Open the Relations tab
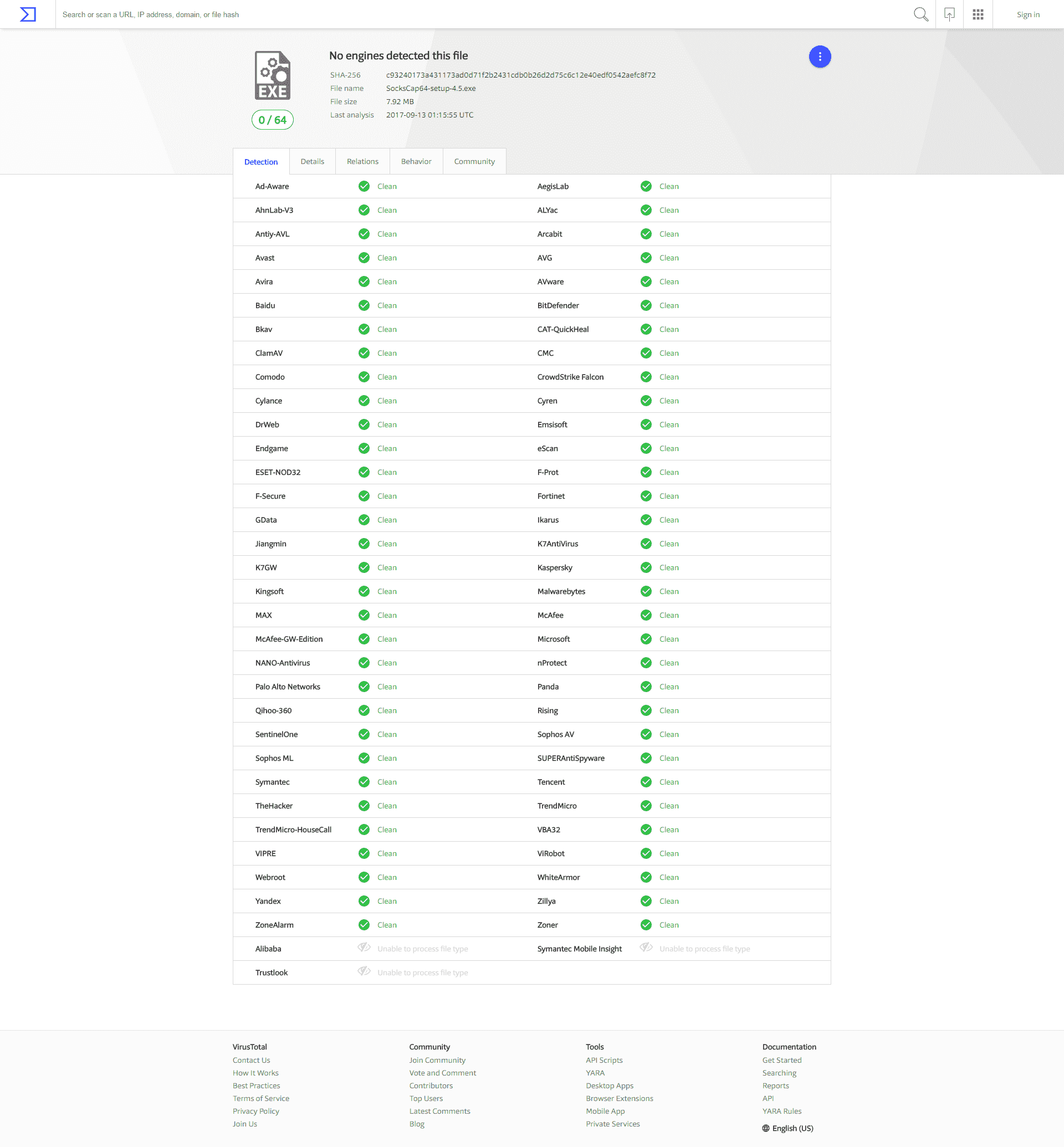The image size is (1064, 1147). 362,161
